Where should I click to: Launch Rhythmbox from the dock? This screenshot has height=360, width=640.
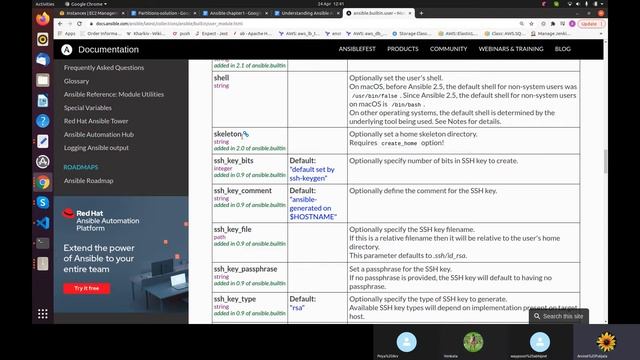(x=43, y=39)
